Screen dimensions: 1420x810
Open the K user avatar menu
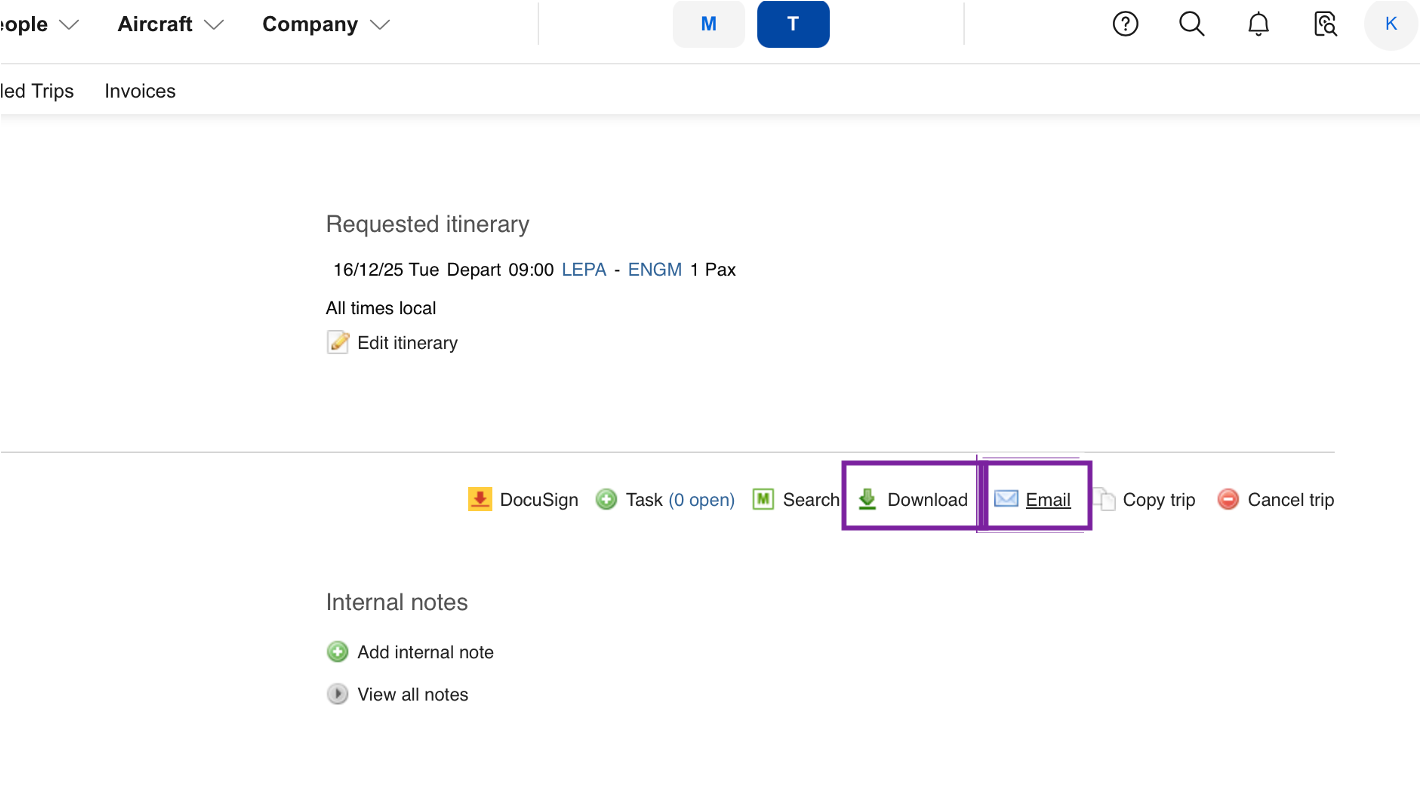(x=1391, y=24)
